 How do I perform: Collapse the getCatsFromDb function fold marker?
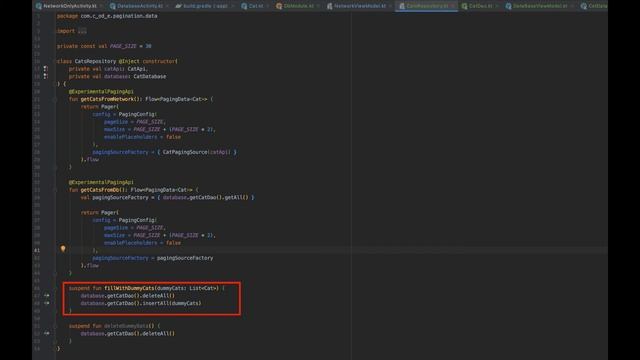click(55, 190)
